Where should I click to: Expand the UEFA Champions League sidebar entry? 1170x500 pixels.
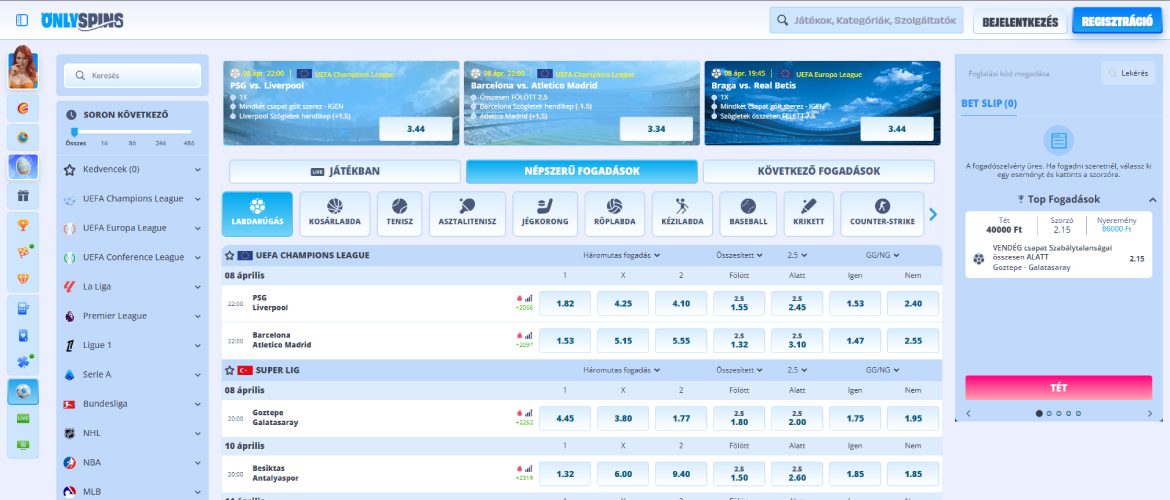[132, 199]
